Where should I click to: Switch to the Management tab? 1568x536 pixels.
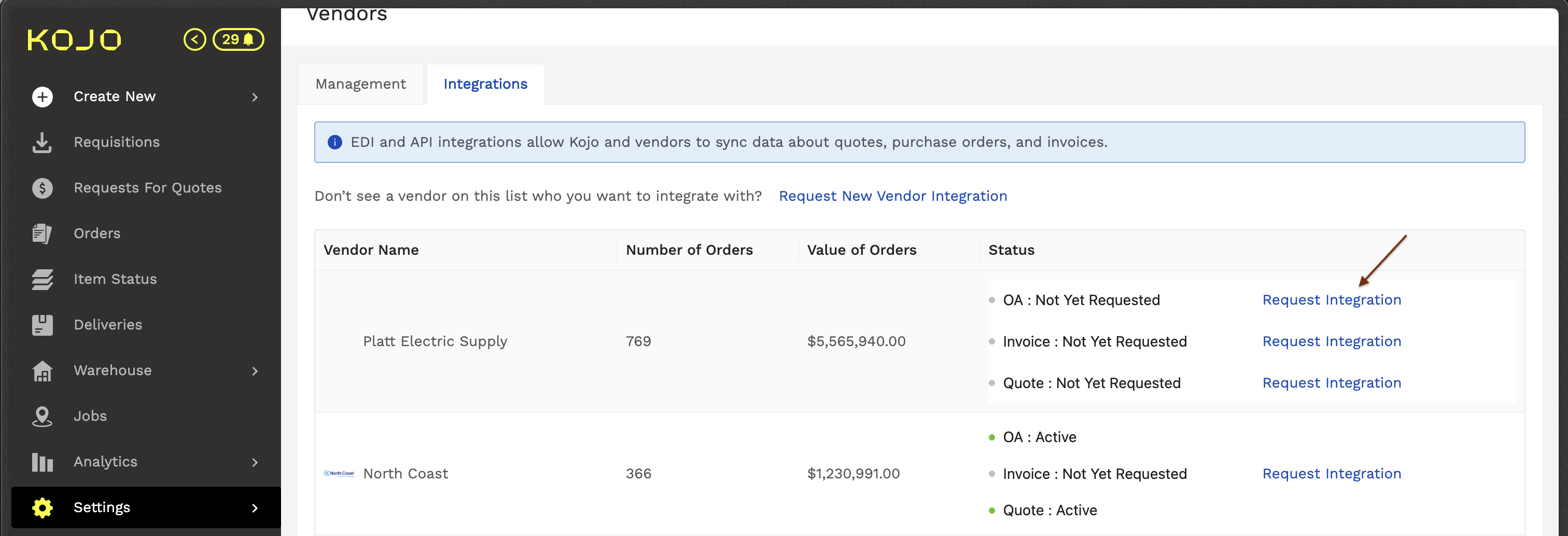click(360, 84)
